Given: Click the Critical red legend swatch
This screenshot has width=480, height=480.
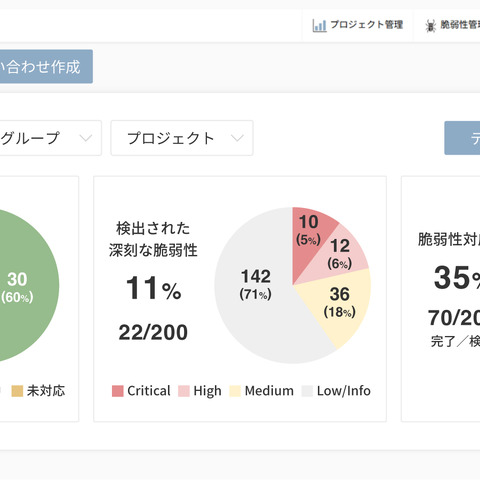Looking at the screenshot, I should (118, 391).
